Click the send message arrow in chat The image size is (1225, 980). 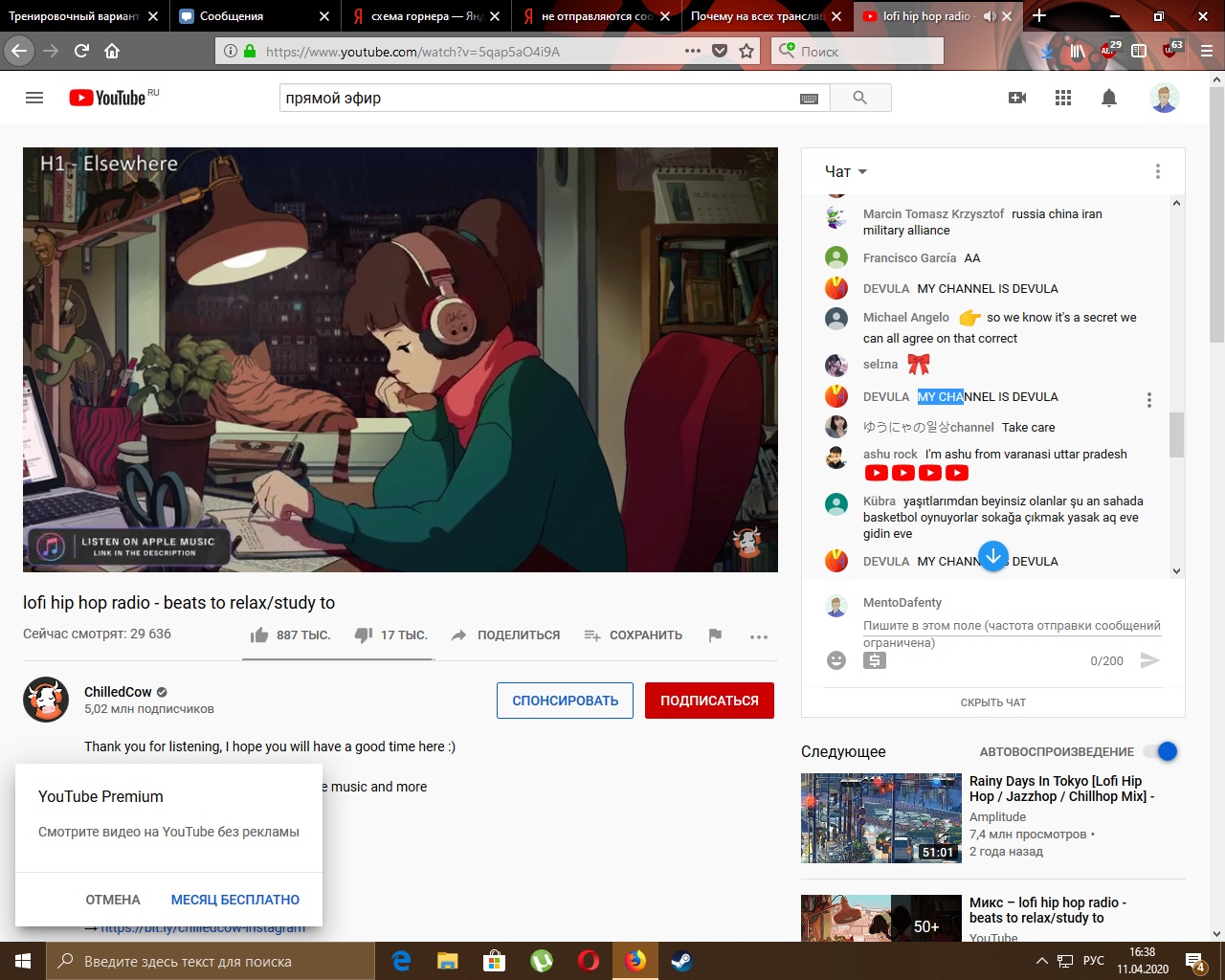1150,660
